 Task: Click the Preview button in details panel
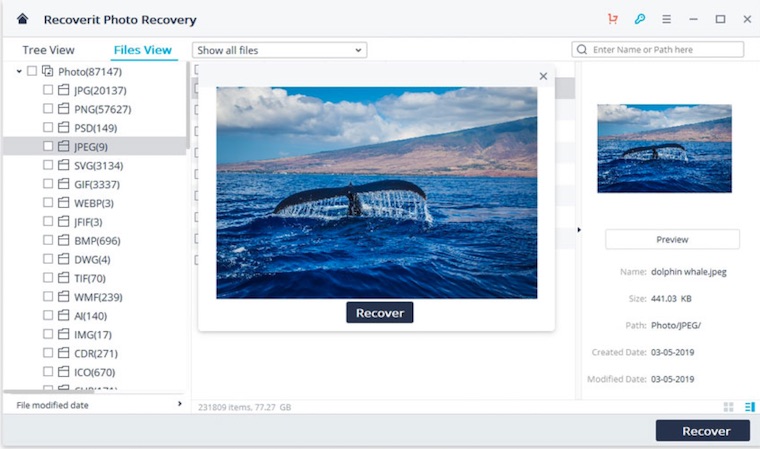click(672, 239)
